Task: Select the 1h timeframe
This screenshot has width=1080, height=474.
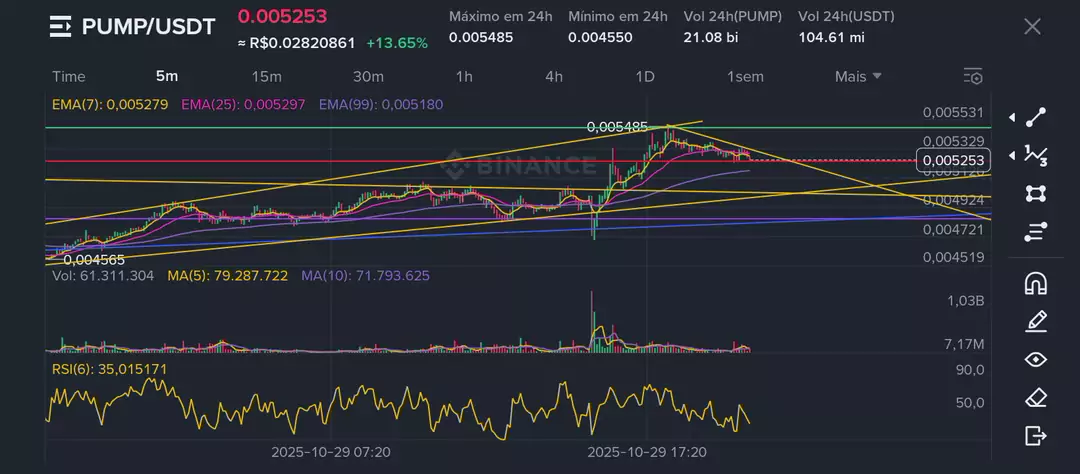Action: coord(464,76)
